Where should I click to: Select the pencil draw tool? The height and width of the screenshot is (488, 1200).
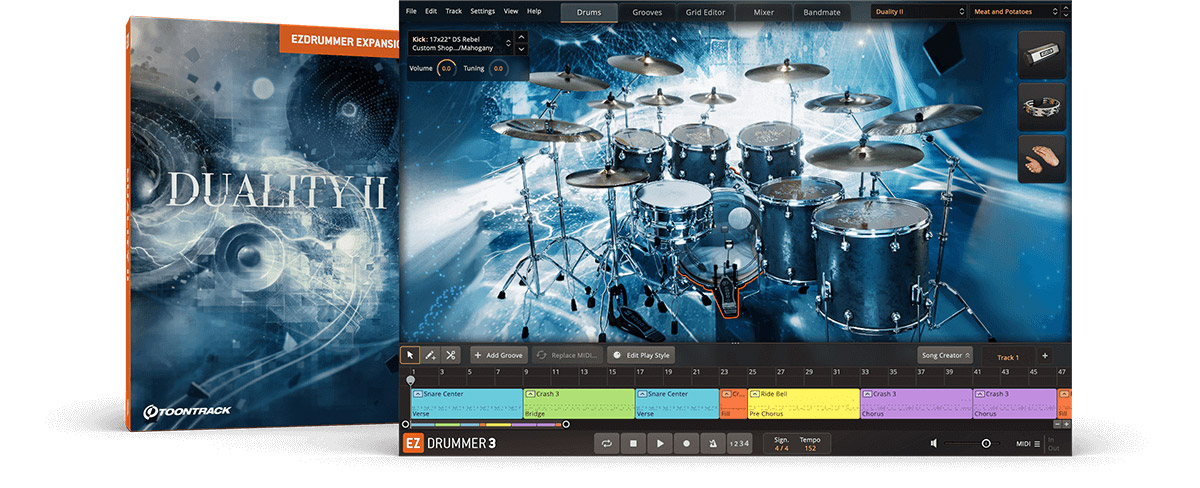430,355
